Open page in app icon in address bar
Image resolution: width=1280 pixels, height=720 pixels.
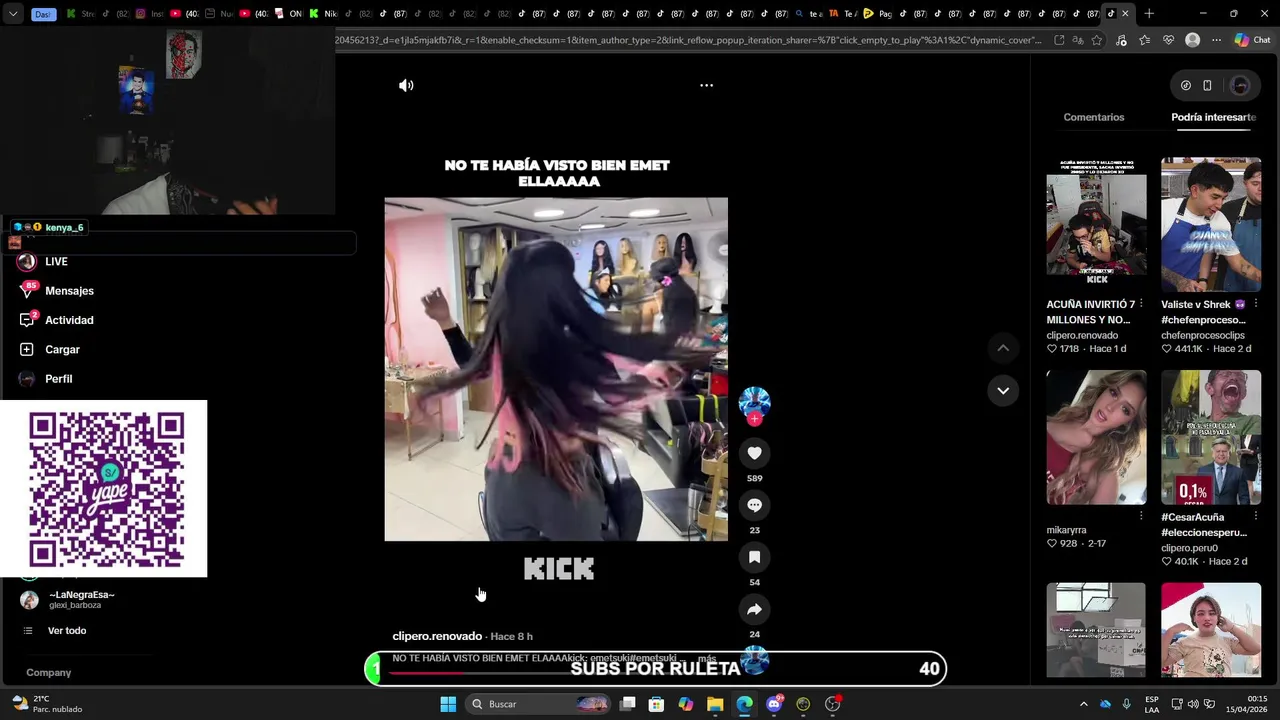point(1059,40)
